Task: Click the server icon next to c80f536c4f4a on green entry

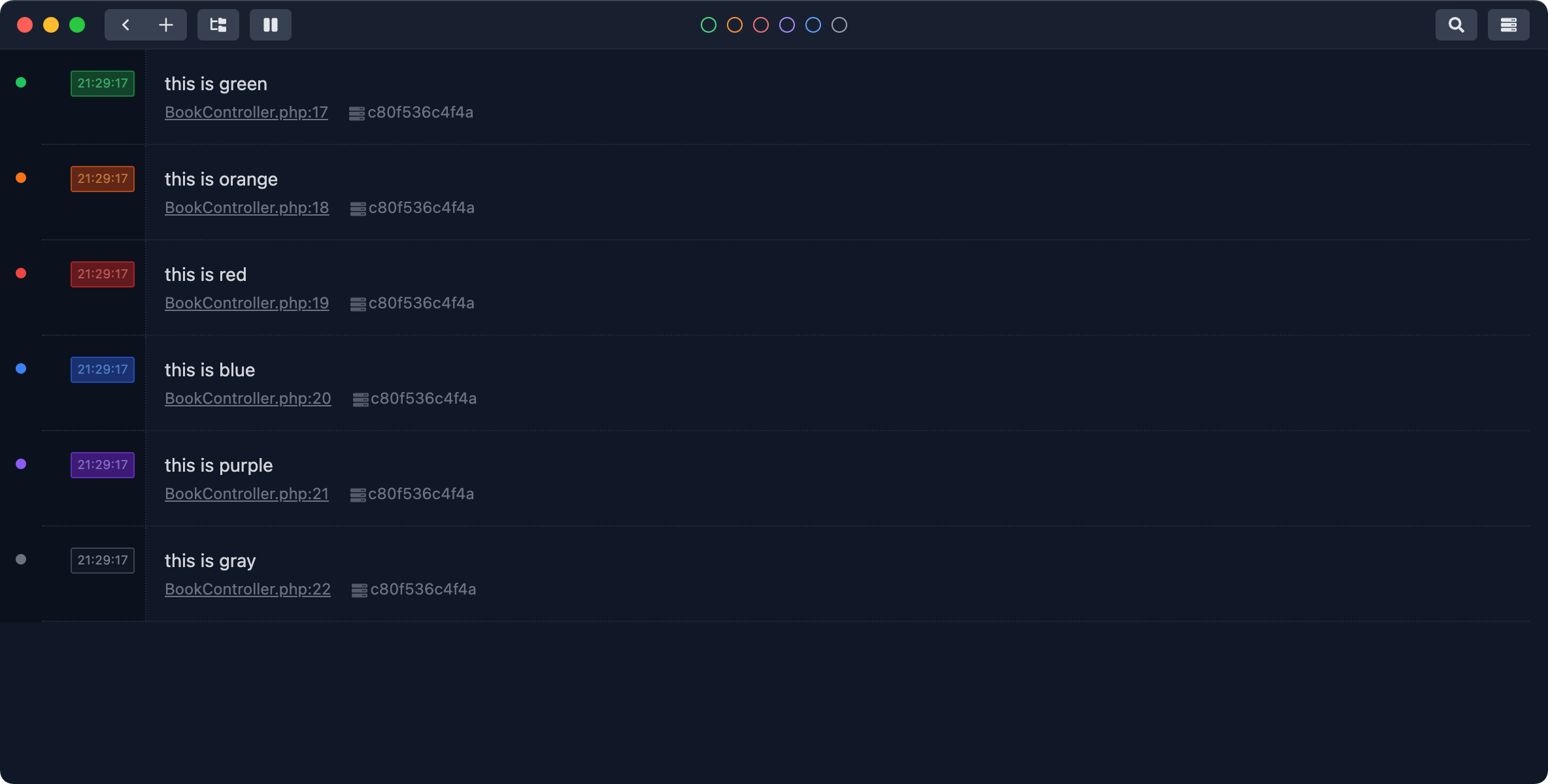Action: [x=357, y=112]
